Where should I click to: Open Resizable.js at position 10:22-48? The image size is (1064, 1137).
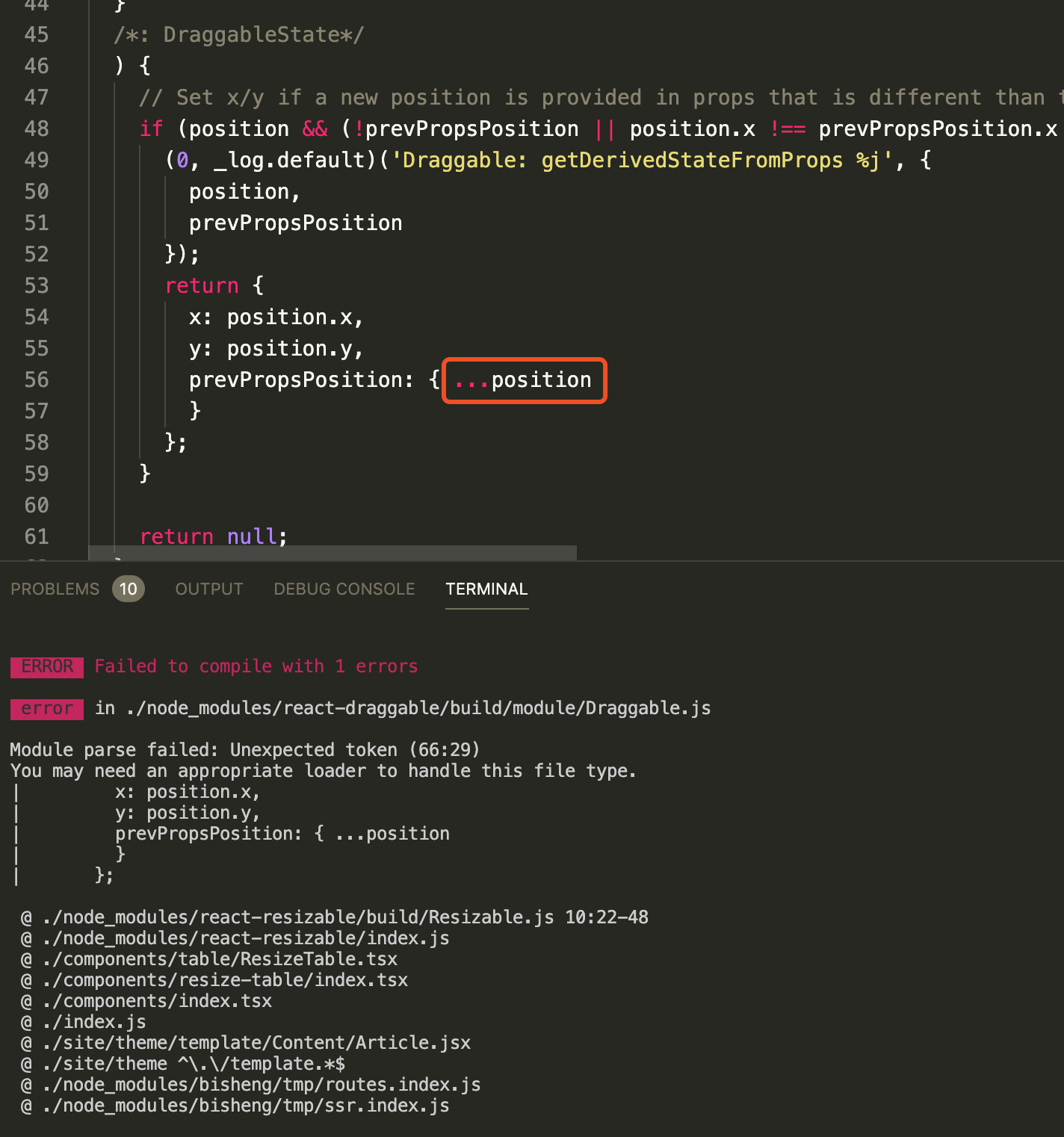[x=299, y=917]
